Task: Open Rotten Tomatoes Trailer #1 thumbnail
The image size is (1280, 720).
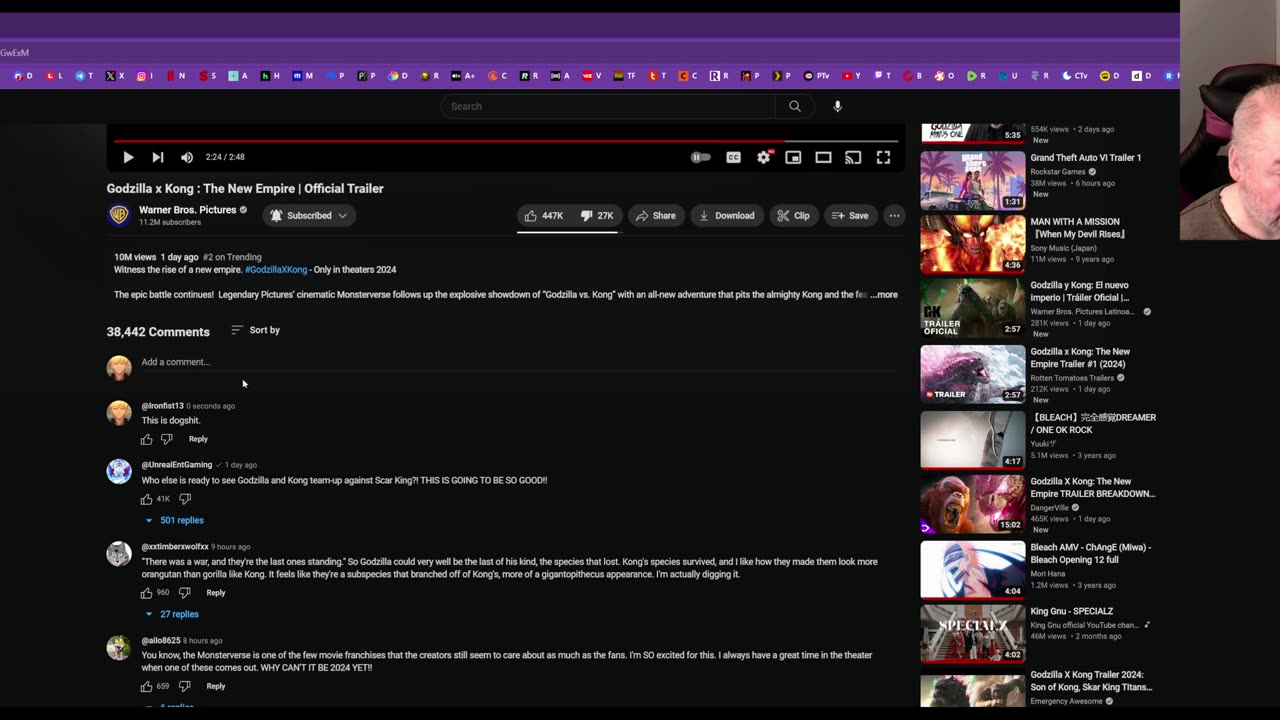Action: pos(973,374)
